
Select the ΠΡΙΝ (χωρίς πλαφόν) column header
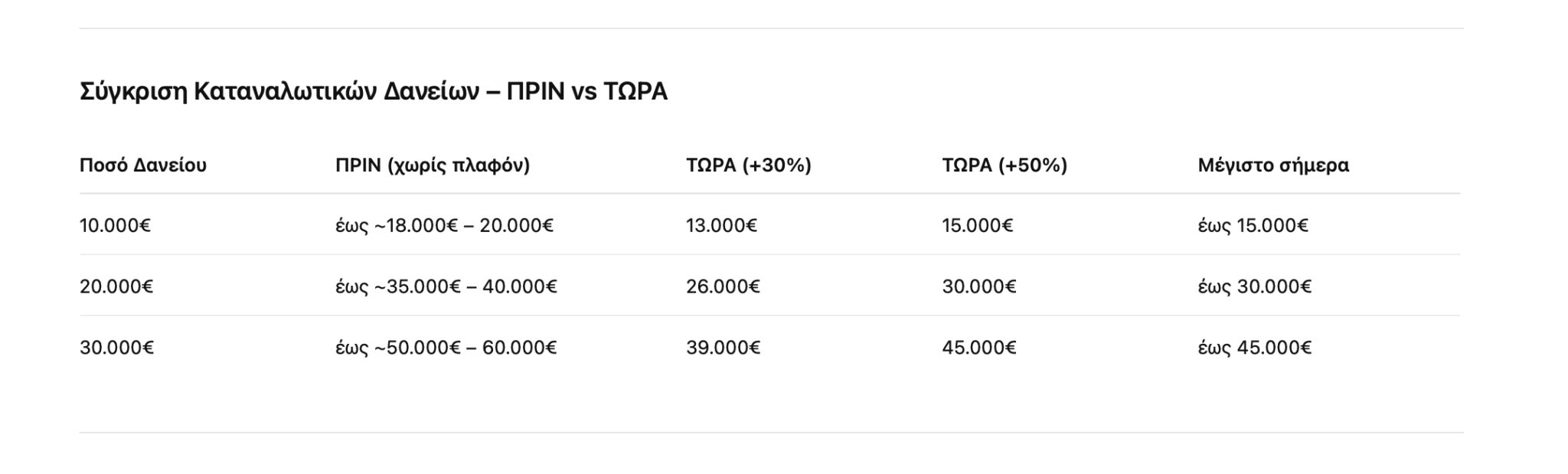433,165
